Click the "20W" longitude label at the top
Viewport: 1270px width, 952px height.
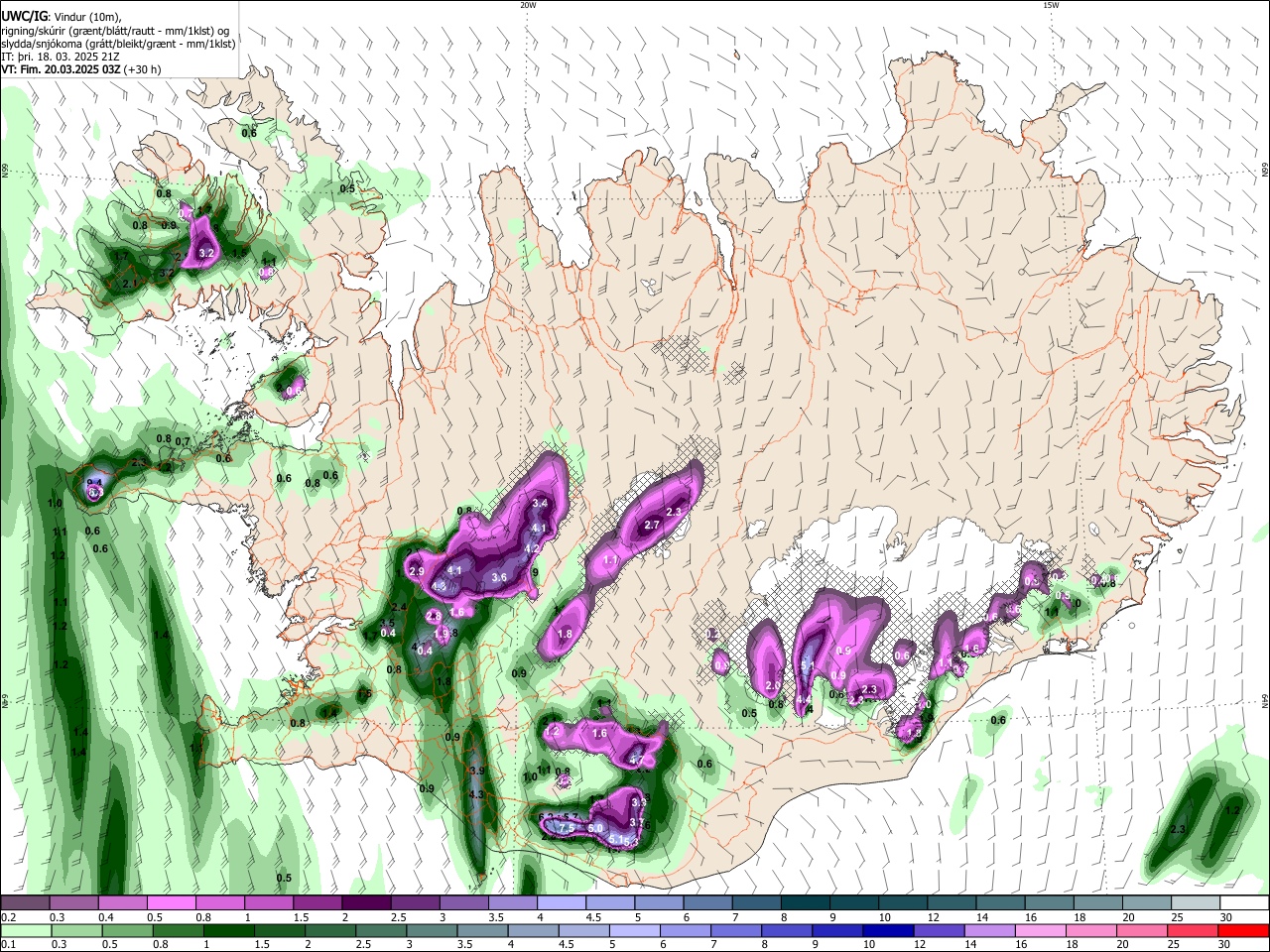pyautogui.click(x=528, y=5)
